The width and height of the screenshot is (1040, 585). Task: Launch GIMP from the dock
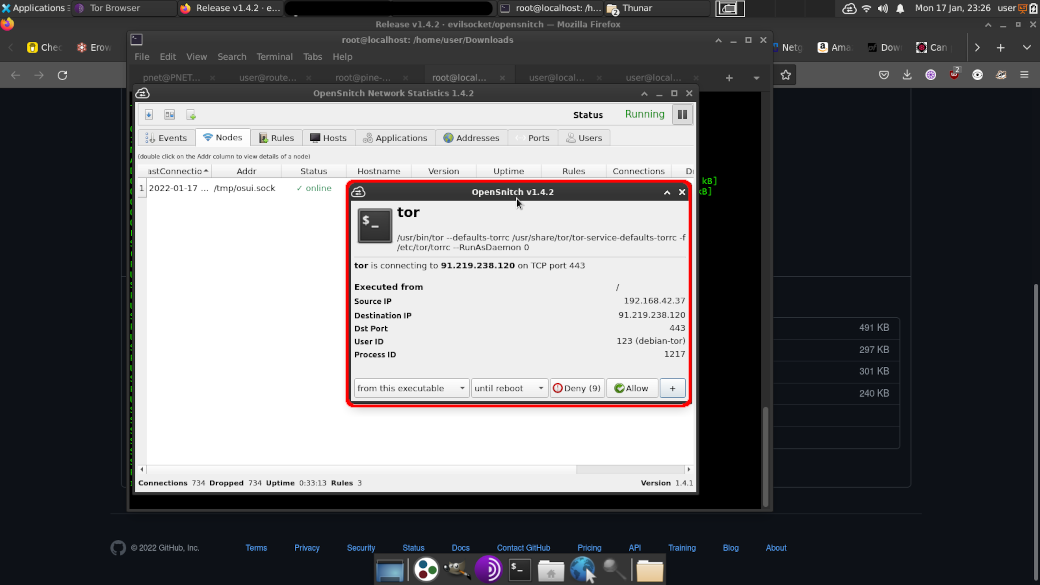coord(457,570)
